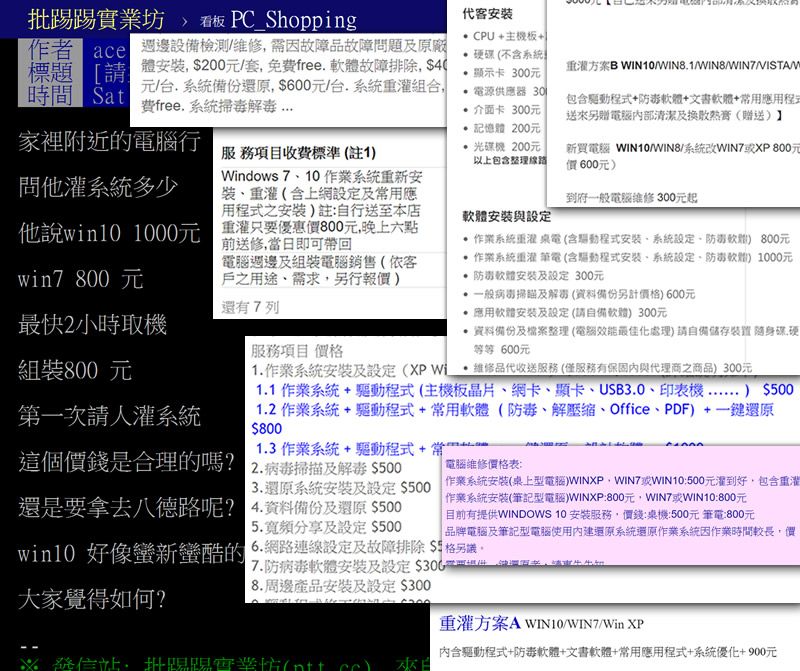Go to the PC_Shopping board link
The height and width of the screenshot is (671, 800).
293,20
